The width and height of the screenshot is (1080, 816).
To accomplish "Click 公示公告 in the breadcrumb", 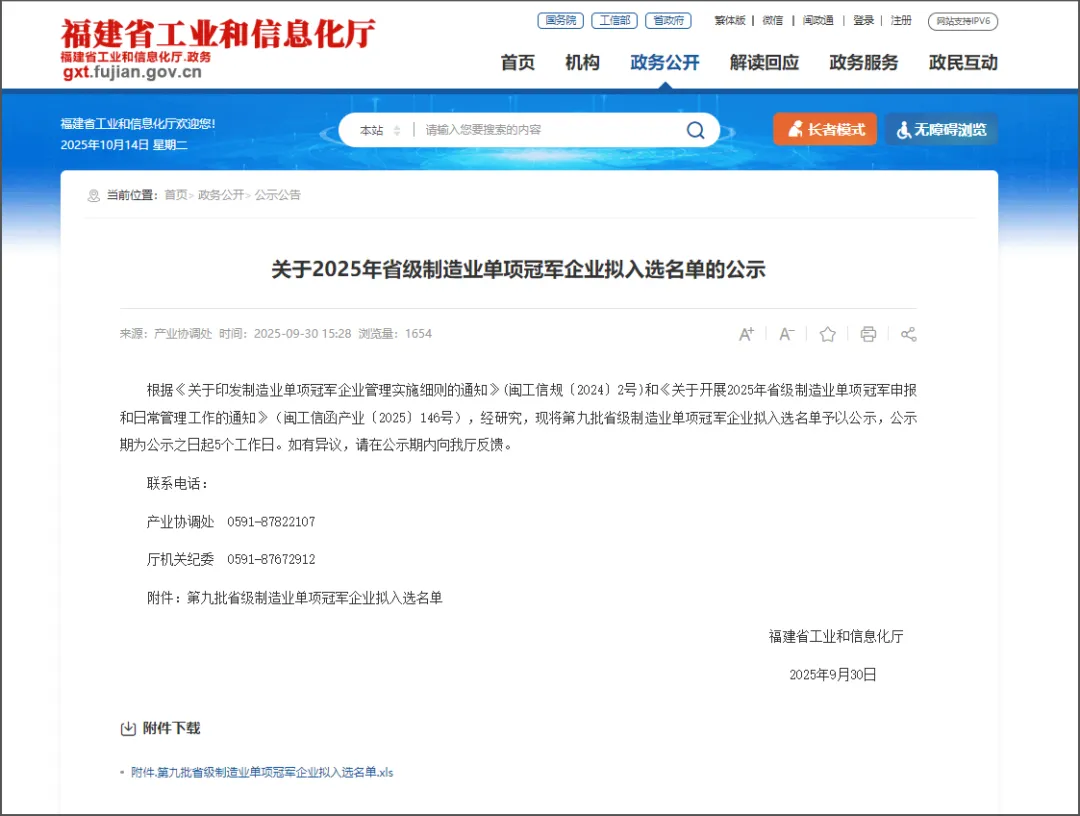I will (278, 195).
